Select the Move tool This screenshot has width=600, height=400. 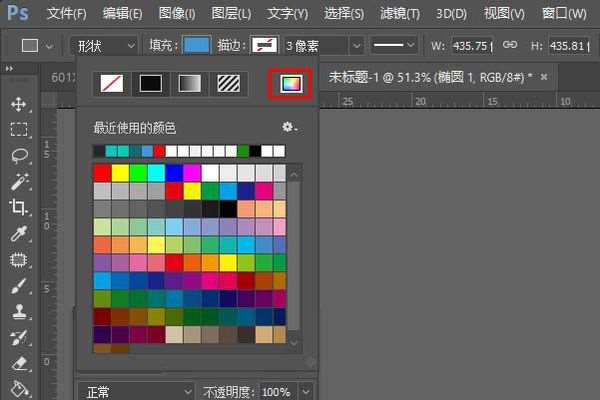click(x=18, y=104)
